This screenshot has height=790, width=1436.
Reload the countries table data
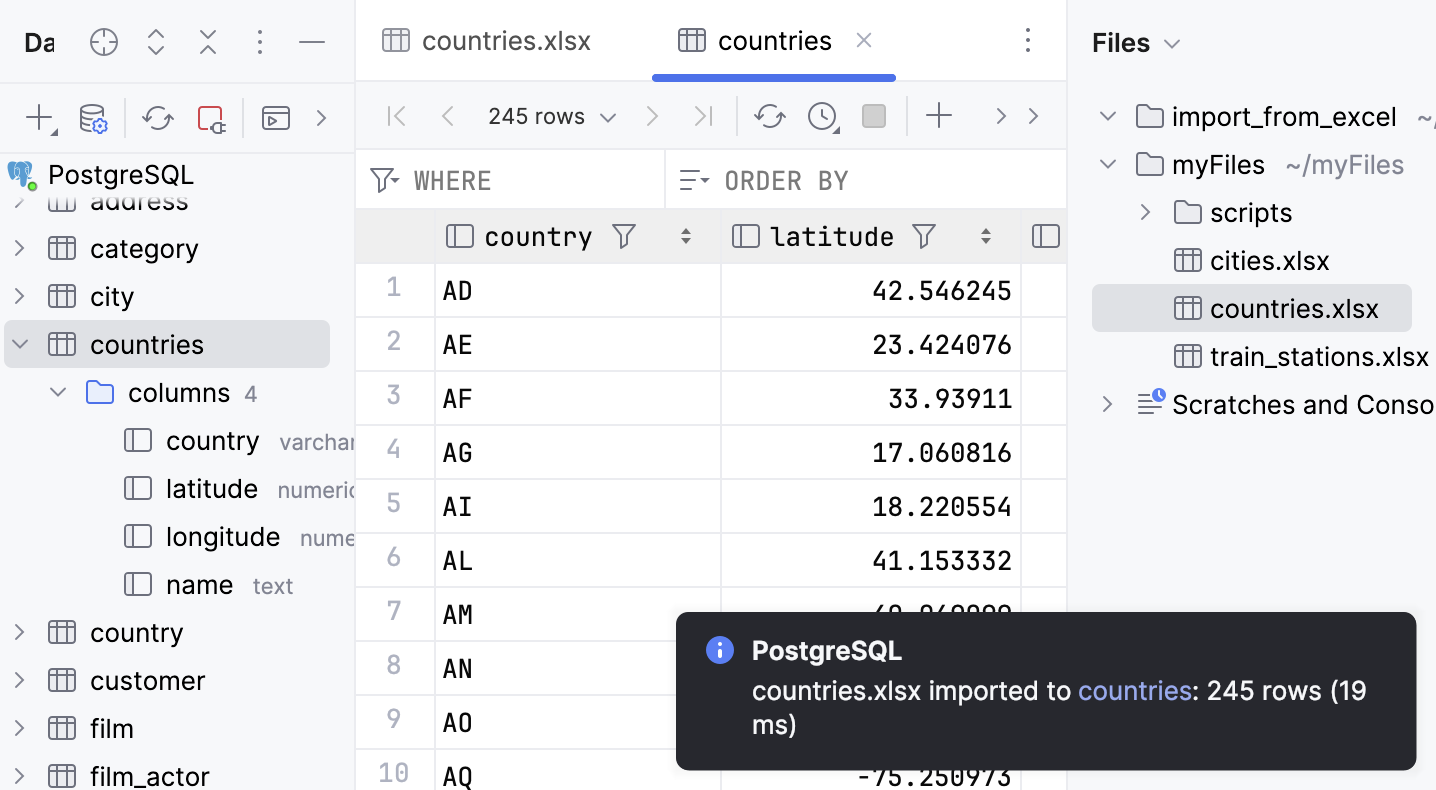pyautogui.click(x=768, y=116)
